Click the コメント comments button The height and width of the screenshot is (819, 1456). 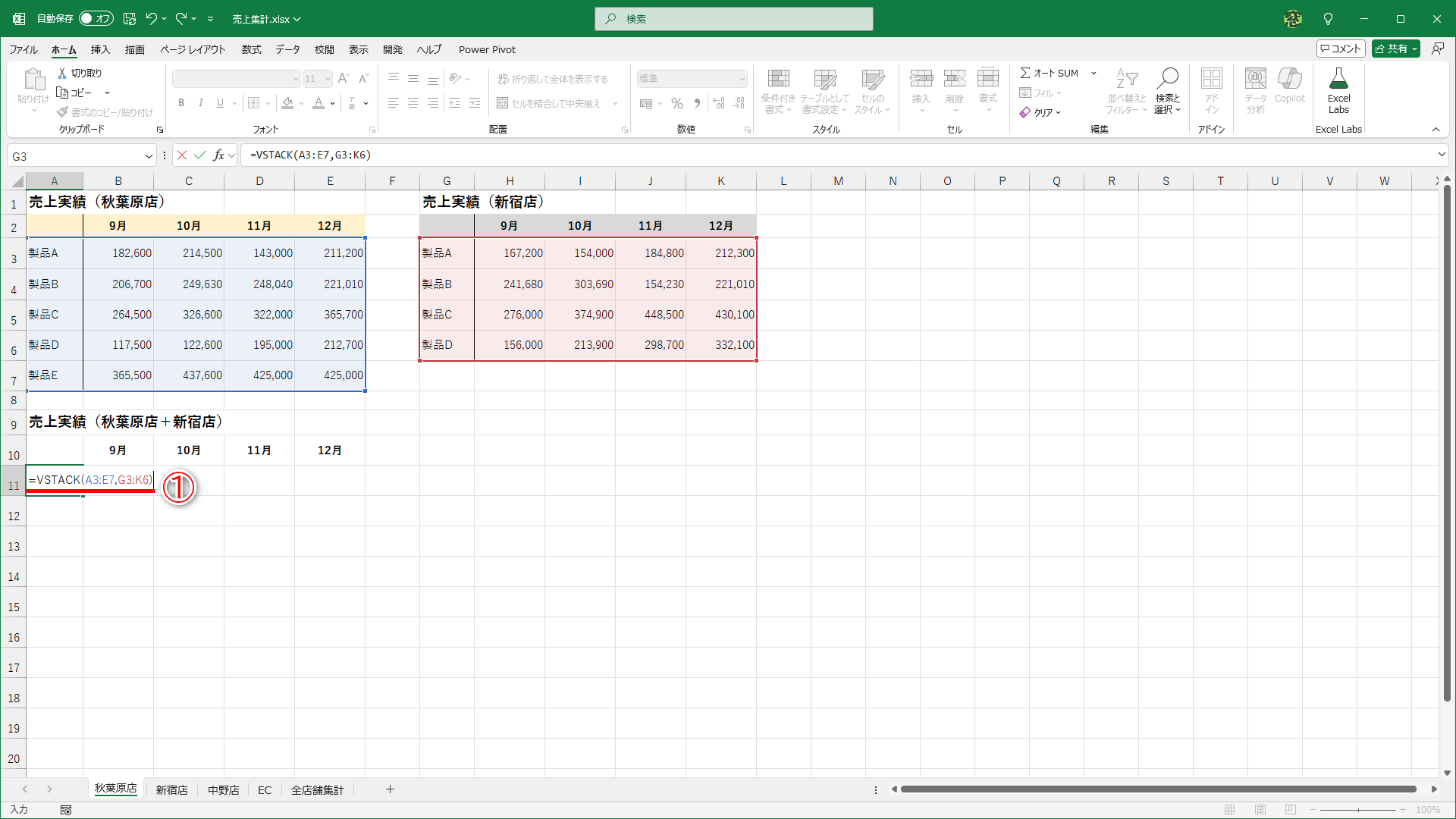coord(1341,49)
